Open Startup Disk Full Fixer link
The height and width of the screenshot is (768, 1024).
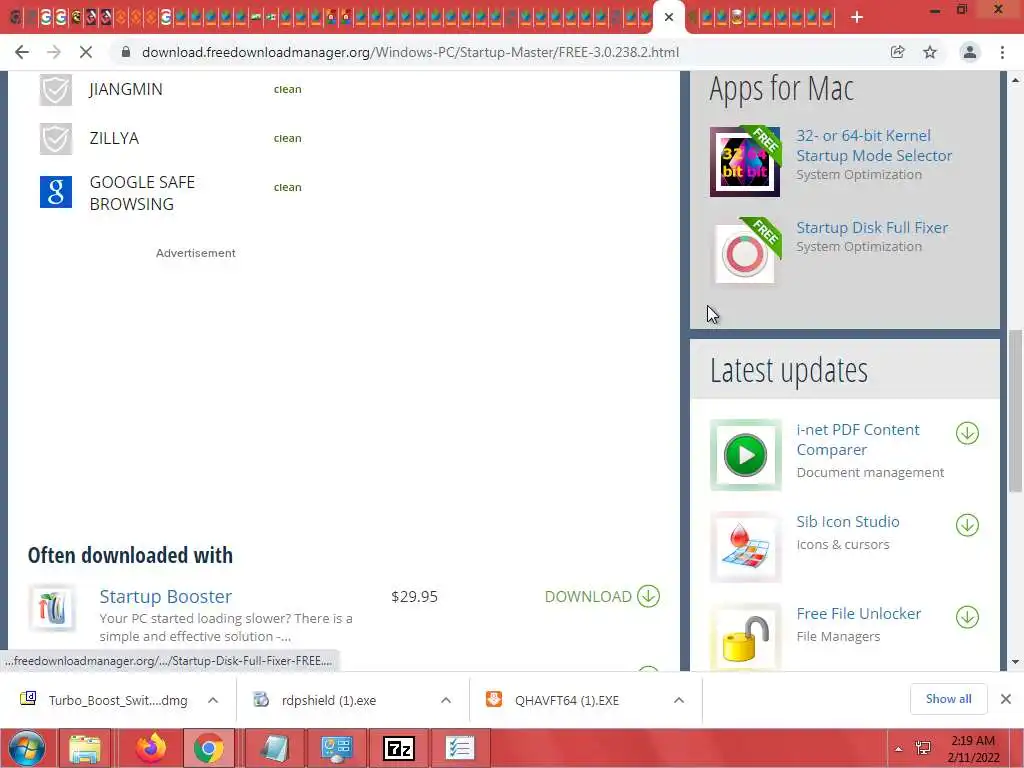pos(872,228)
